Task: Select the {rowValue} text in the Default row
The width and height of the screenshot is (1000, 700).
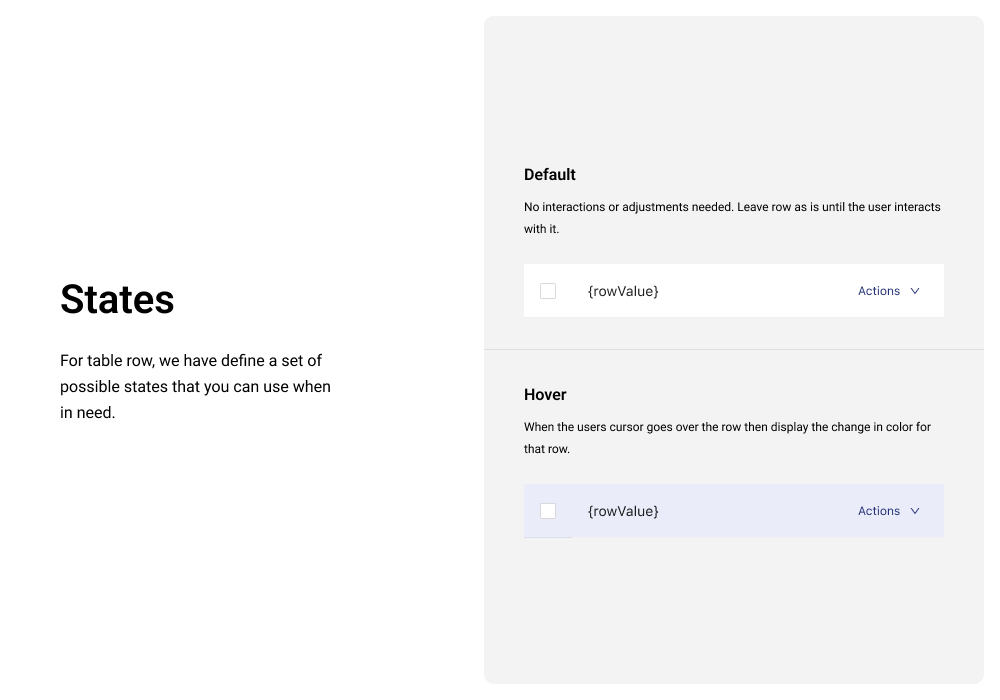Action: 623,291
